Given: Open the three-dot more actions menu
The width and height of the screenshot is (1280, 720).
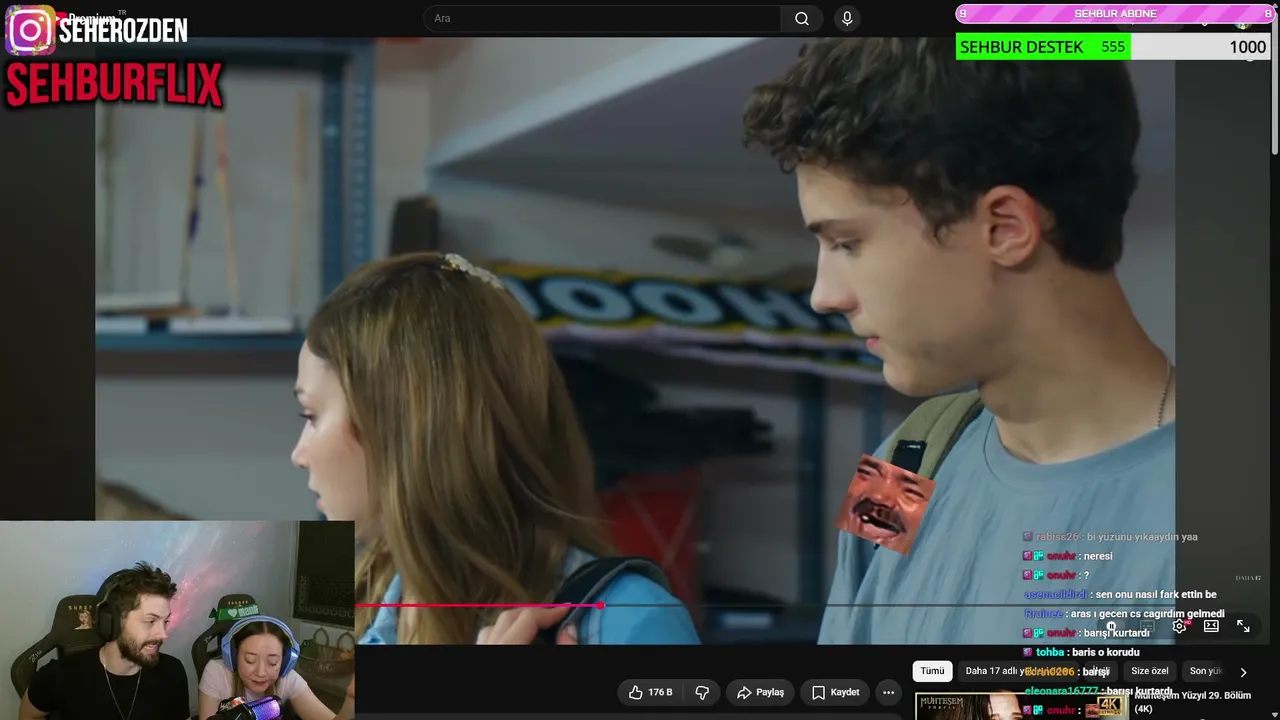Looking at the screenshot, I should point(888,692).
